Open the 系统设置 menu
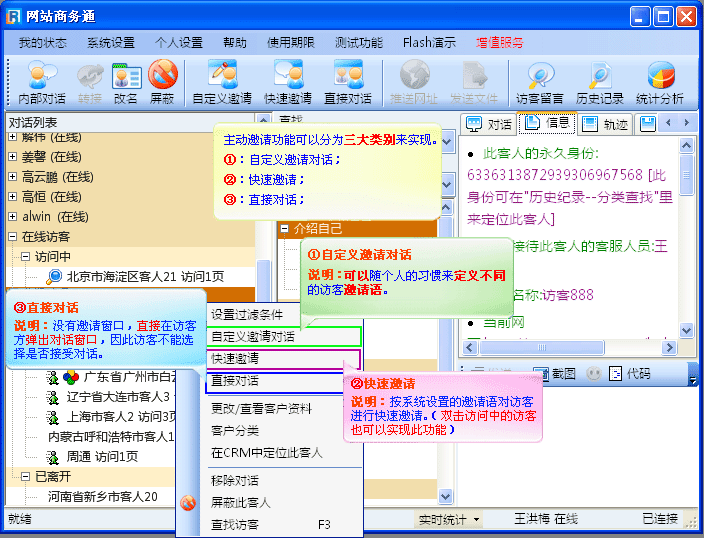704x538 pixels. pyautogui.click(x=110, y=43)
